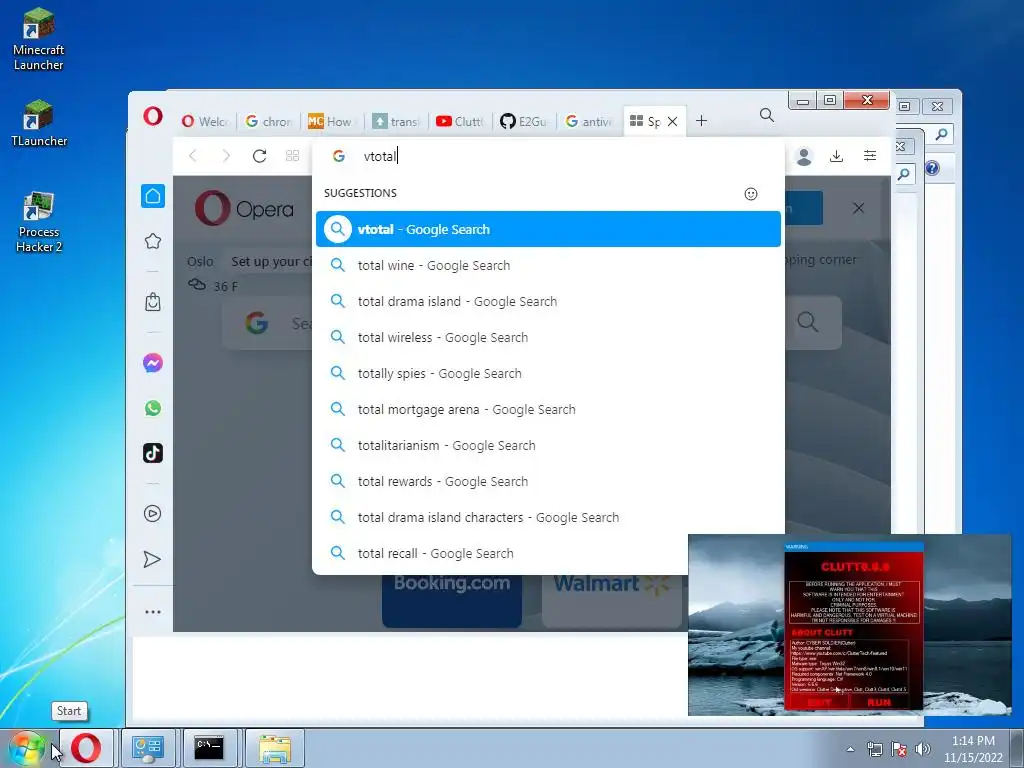The height and width of the screenshot is (768, 1024).
Task: Select 'totalitarianism' suggestion
Action: pos(549,445)
